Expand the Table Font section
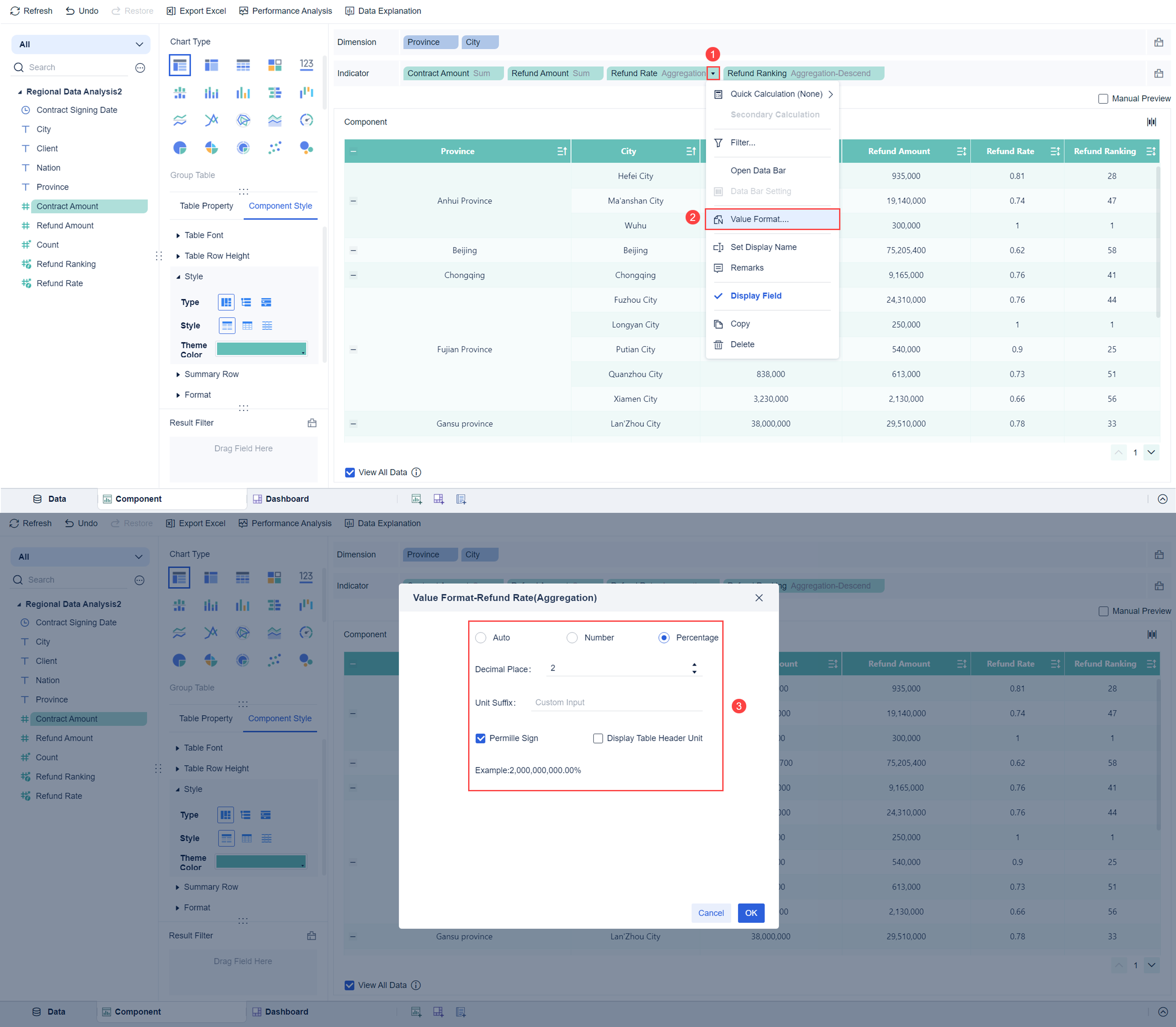1176x1027 pixels. click(x=204, y=235)
